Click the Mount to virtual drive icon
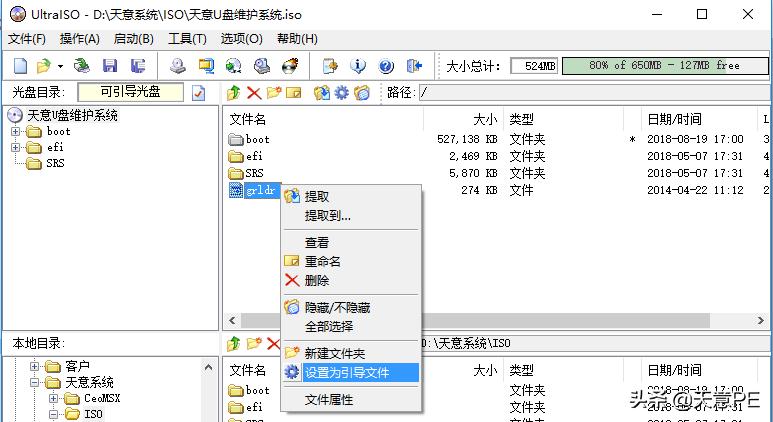The image size is (773, 422). tap(262, 65)
